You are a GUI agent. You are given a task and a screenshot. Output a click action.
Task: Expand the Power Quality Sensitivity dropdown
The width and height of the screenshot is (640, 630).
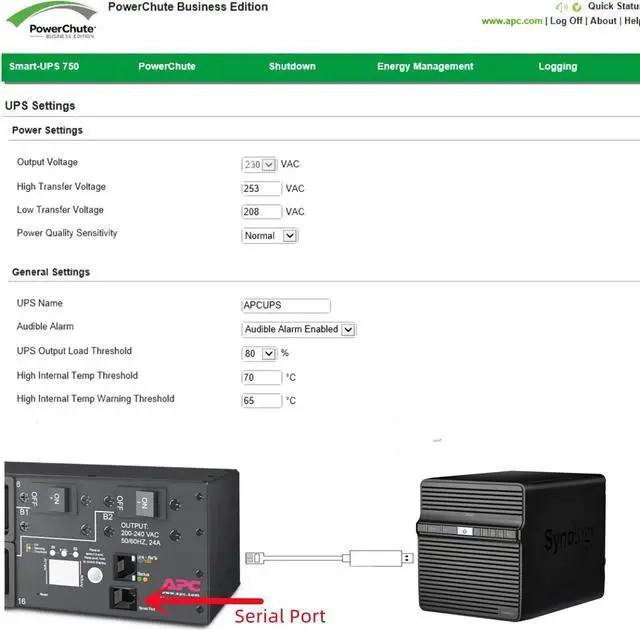[270, 236]
